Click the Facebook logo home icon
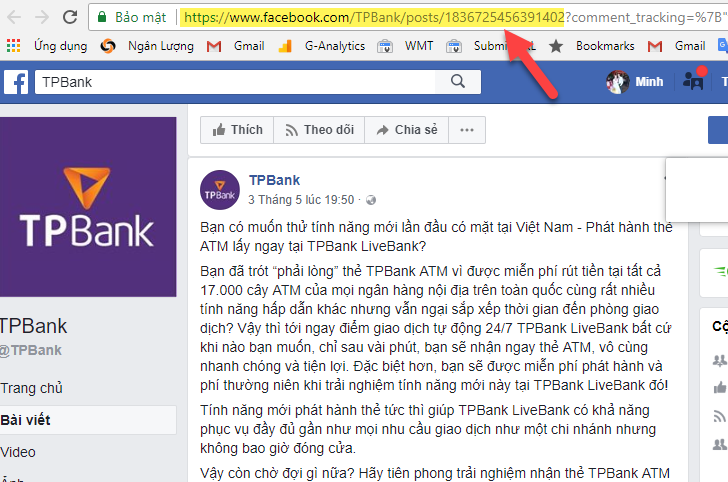The width and height of the screenshot is (728, 482). click(x=16, y=82)
